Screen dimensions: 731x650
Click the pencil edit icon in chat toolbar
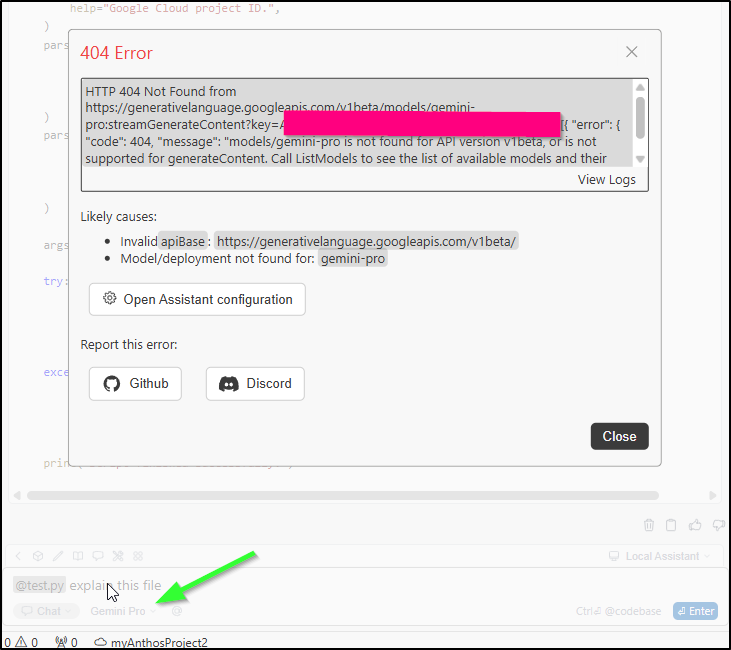pyautogui.click(x=58, y=556)
